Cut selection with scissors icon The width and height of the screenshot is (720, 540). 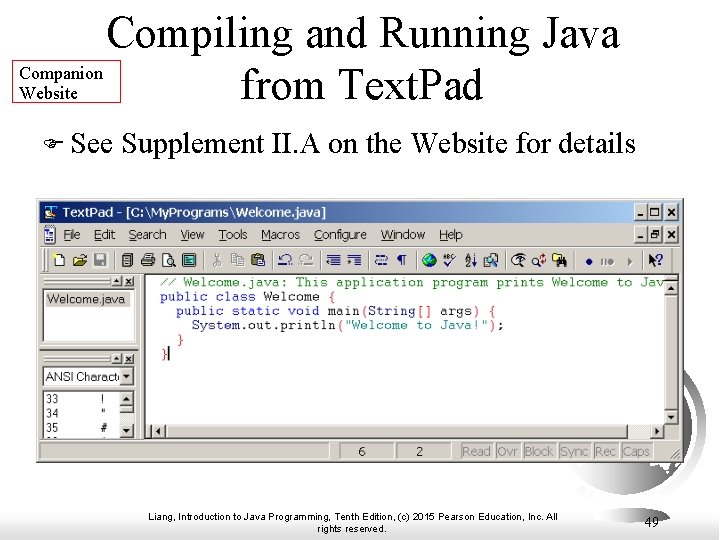click(217, 260)
